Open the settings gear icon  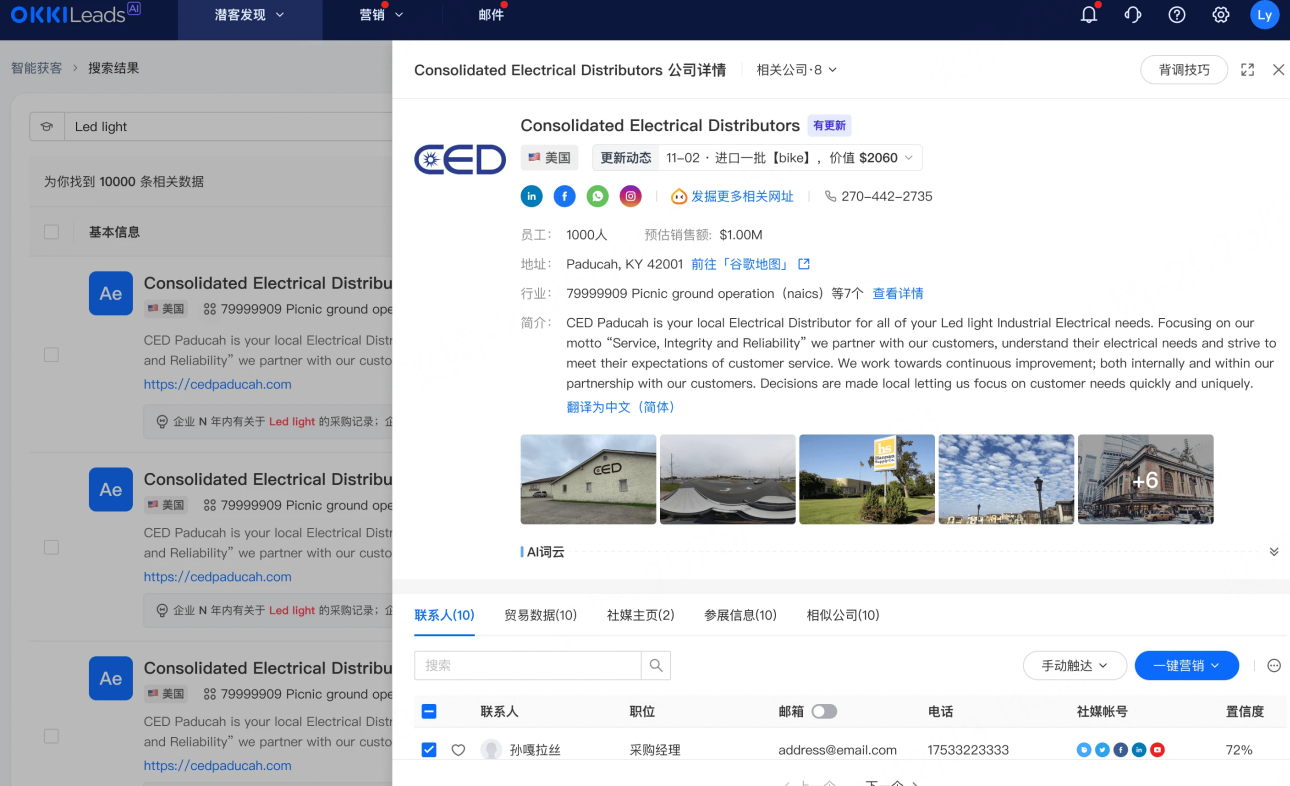click(x=1220, y=15)
